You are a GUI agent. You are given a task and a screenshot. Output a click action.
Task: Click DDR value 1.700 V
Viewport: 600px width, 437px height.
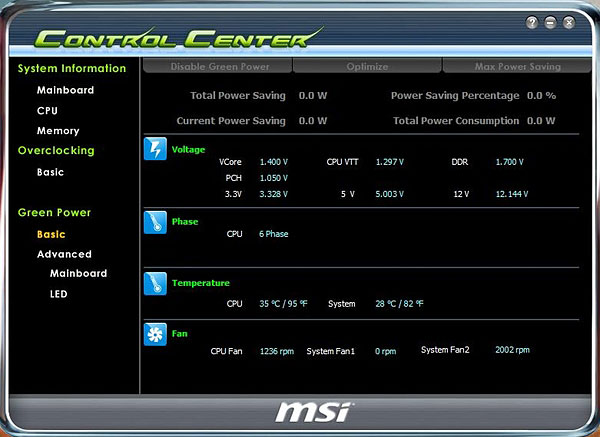(x=509, y=162)
